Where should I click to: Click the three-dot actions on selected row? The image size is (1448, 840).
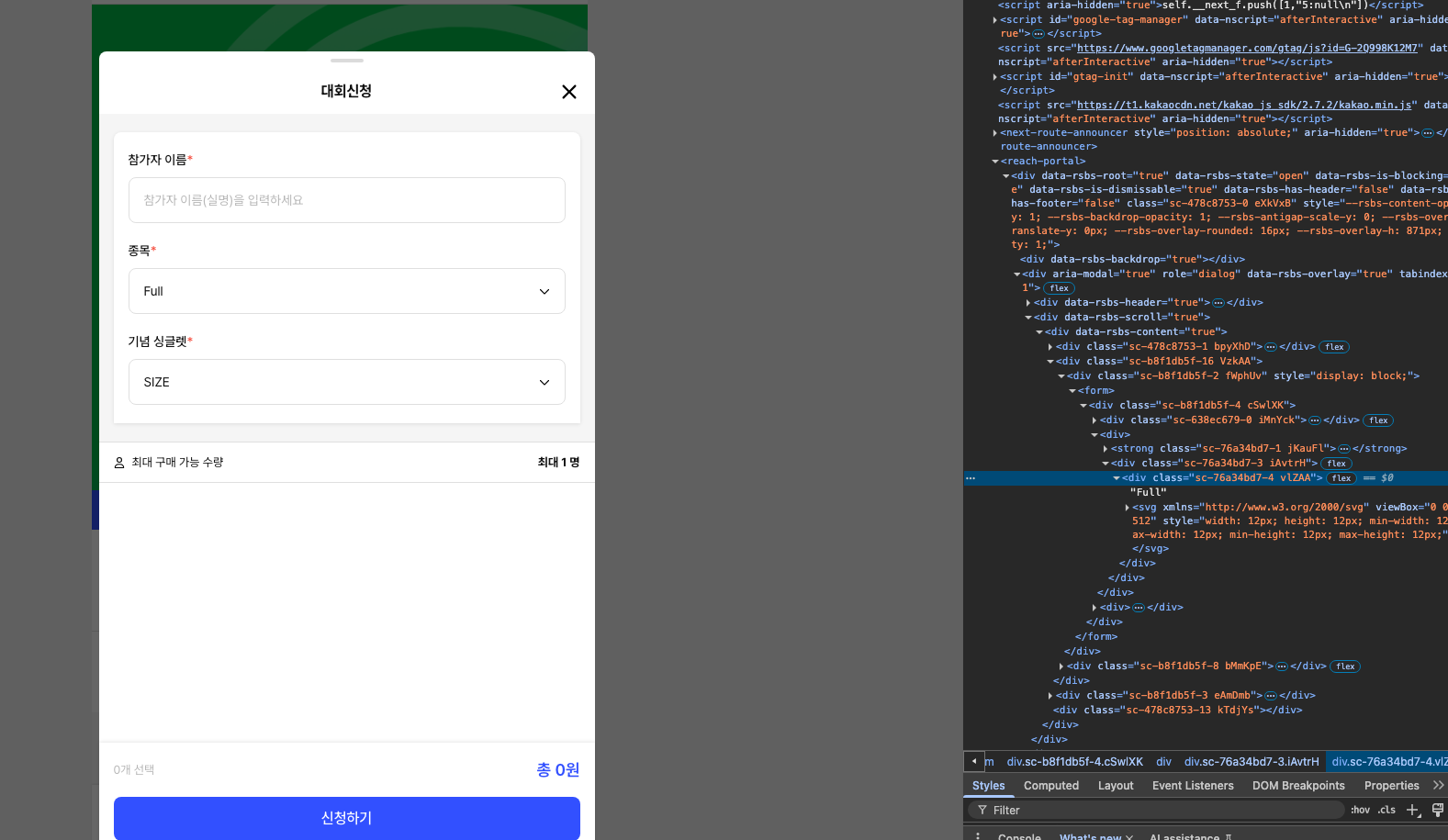point(971,478)
